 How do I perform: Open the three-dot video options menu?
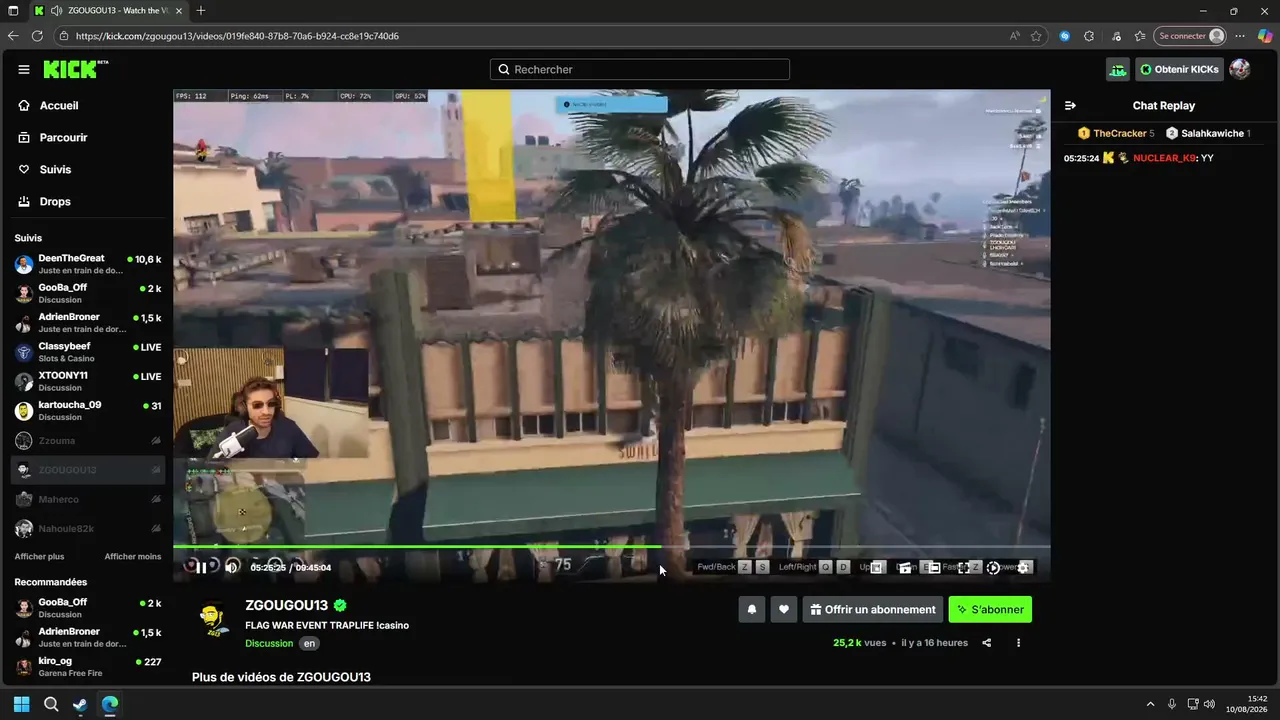point(1018,643)
